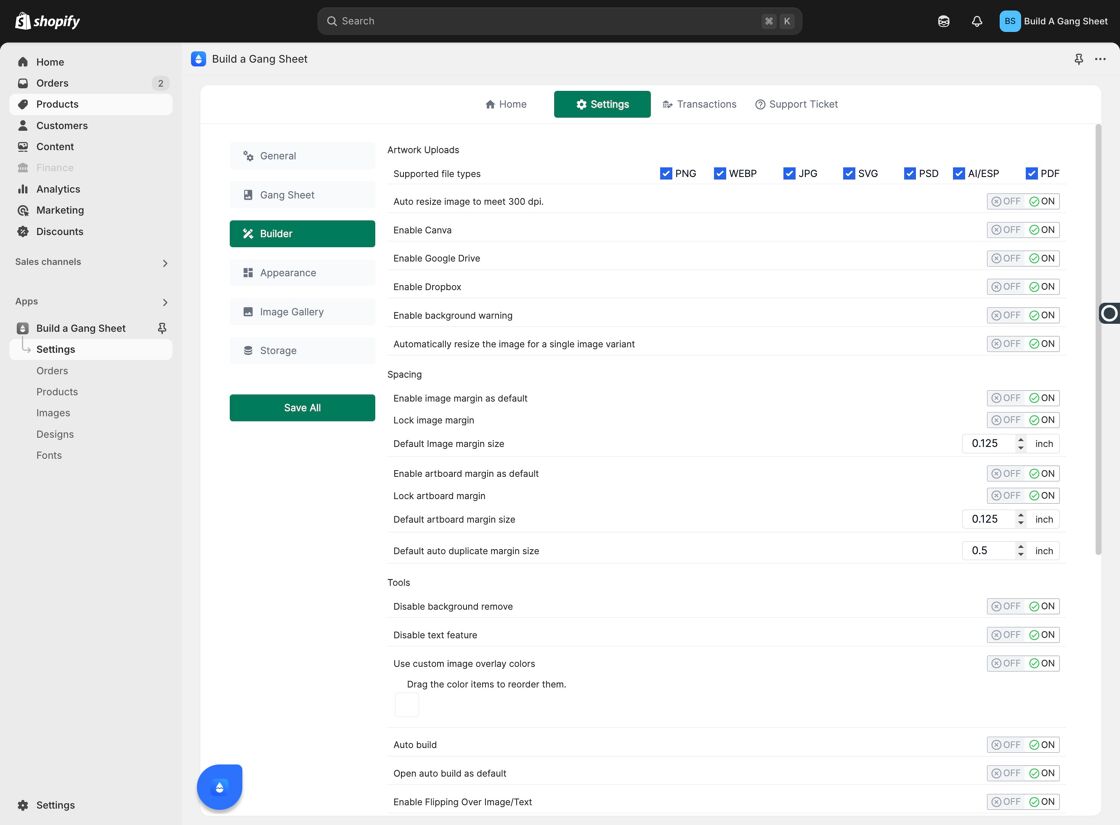Viewport: 1120px width, 825px height.
Task: Pin the app using the top-right pin icon
Action: coord(1079,59)
